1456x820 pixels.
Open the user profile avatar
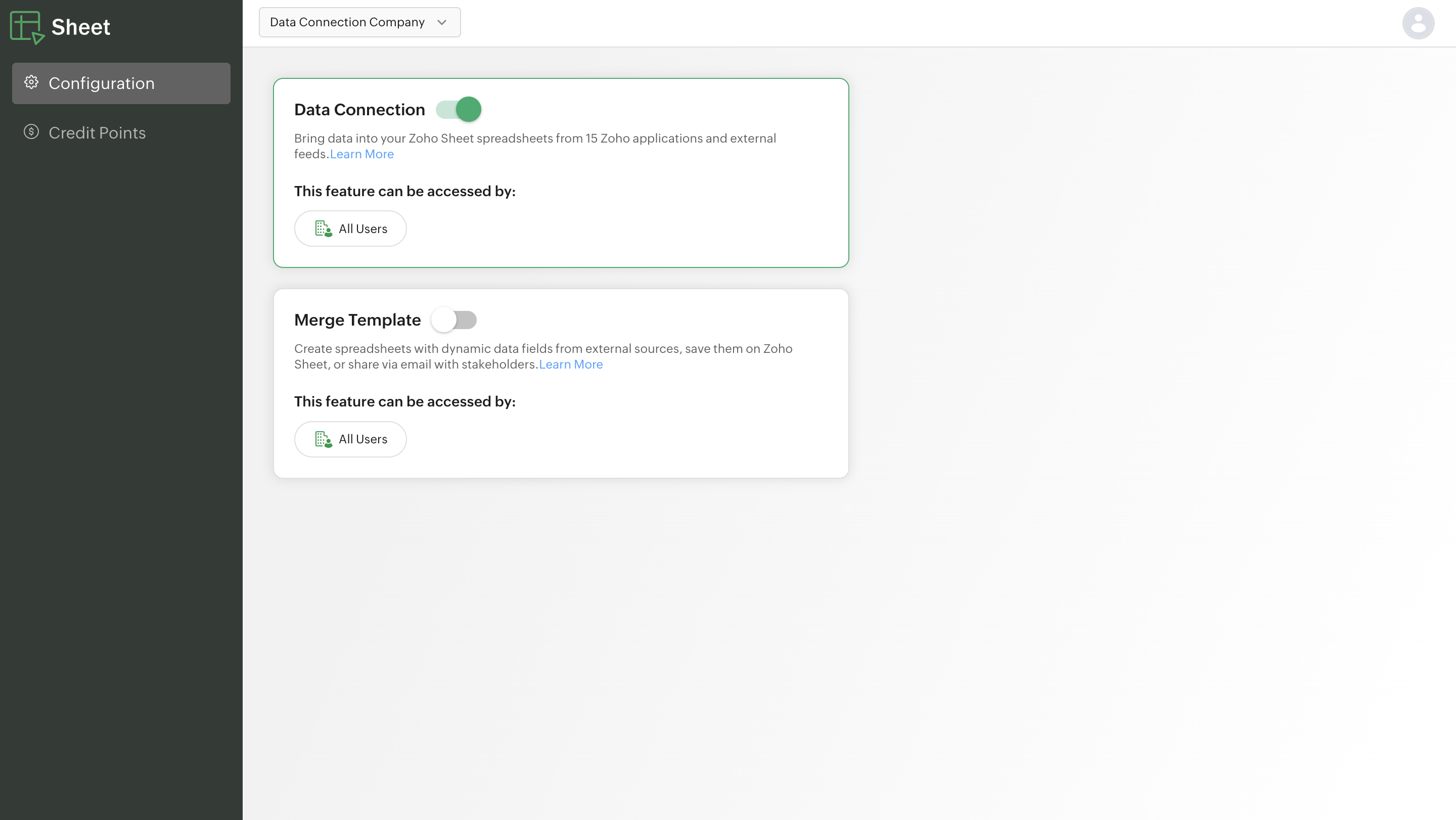click(x=1418, y=23)
